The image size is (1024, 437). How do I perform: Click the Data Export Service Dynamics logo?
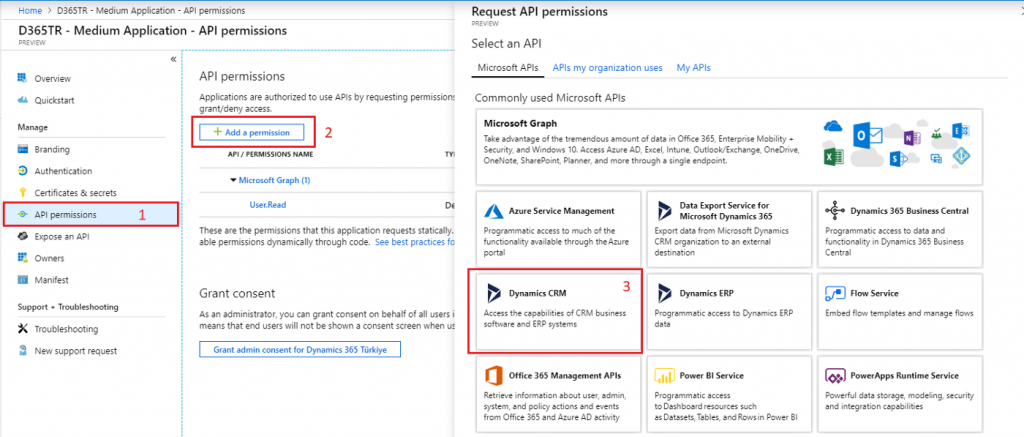coord(665,210)
